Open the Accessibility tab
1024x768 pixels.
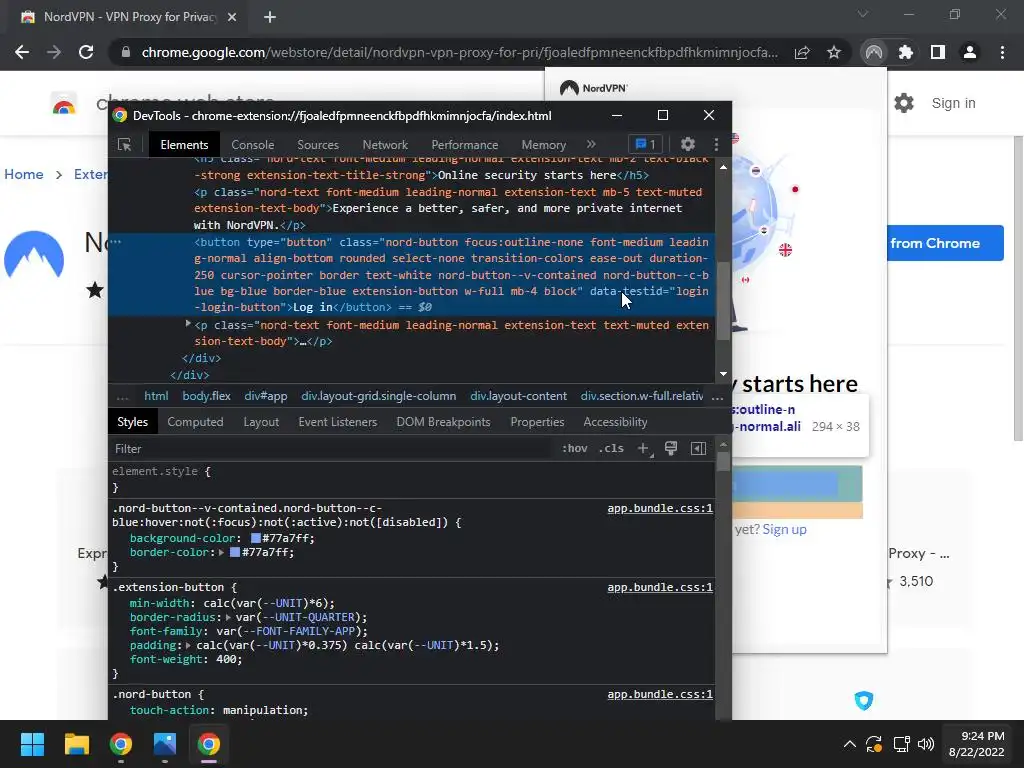click(615, 422)
